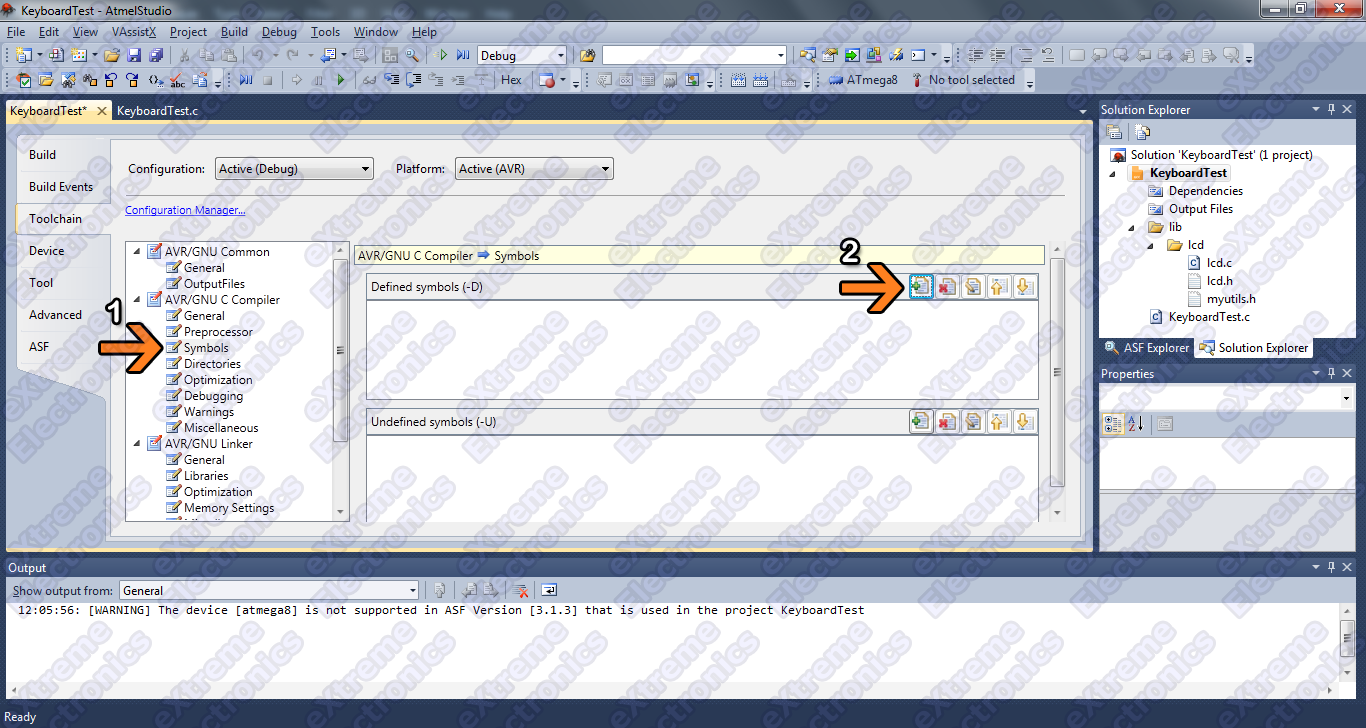Screen dimensions: 1366x728
Task: Select Warnings in the toolchain tree
Action: pos(209,412)
